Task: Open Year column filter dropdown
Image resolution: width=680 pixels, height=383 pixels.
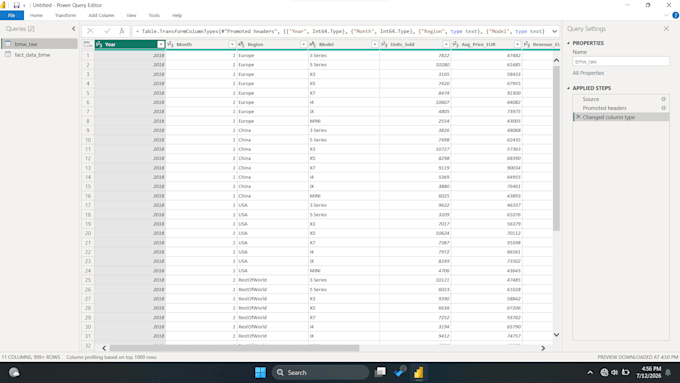Action: pos(161,44)
